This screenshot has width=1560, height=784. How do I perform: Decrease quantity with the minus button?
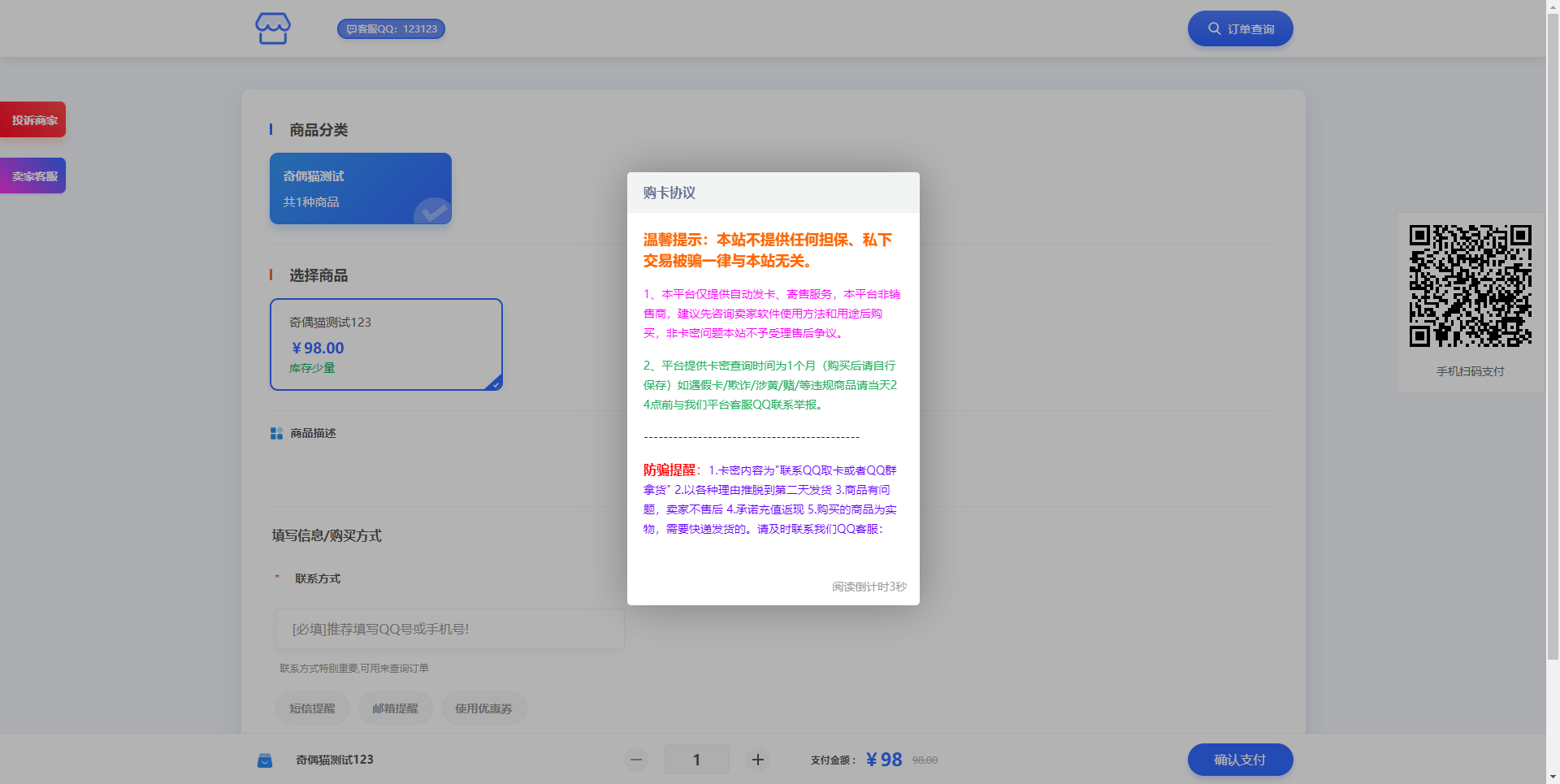[636, 760]
